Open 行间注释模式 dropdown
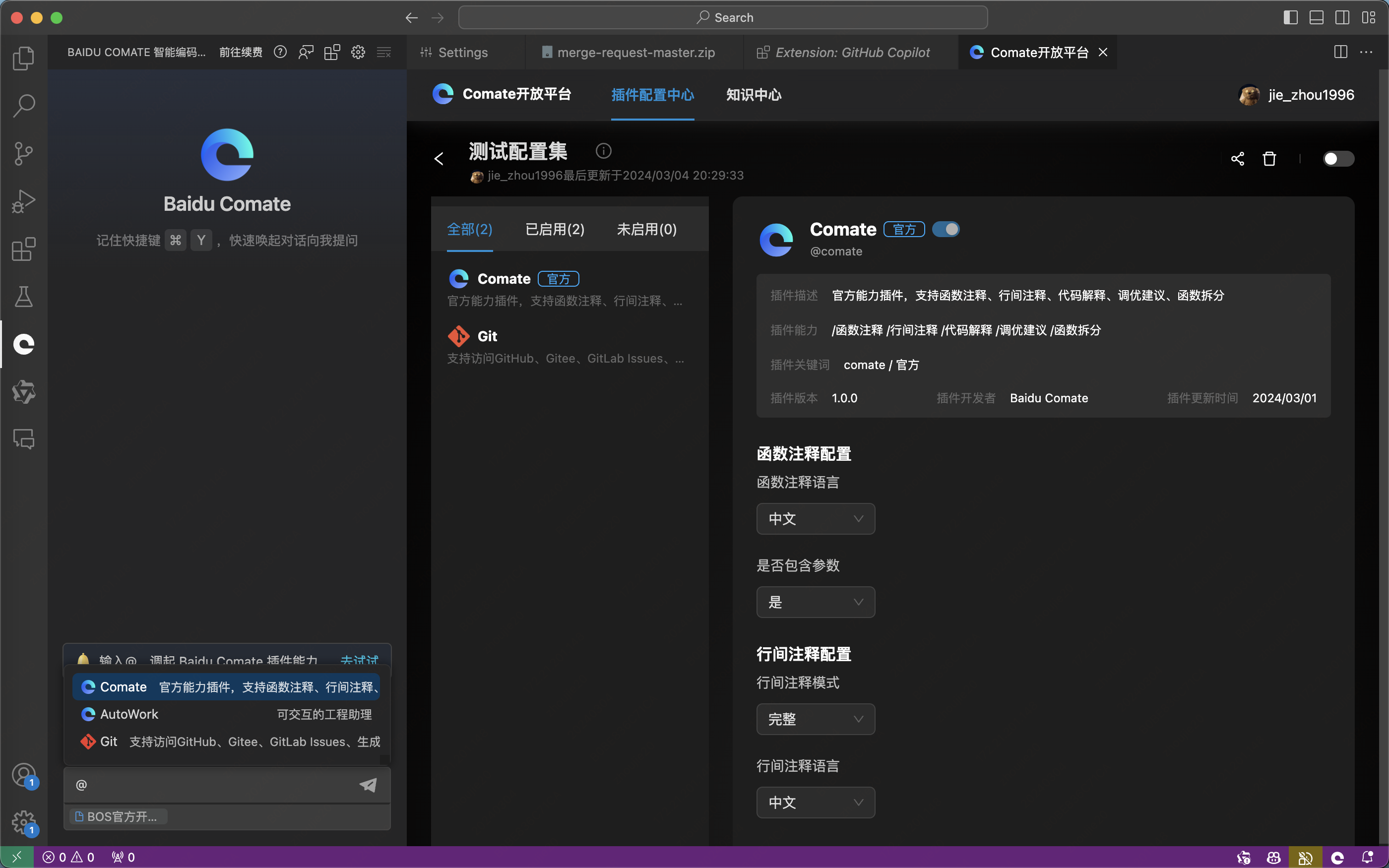Screen dimensions: 1389x868 (x=816, y=719)
